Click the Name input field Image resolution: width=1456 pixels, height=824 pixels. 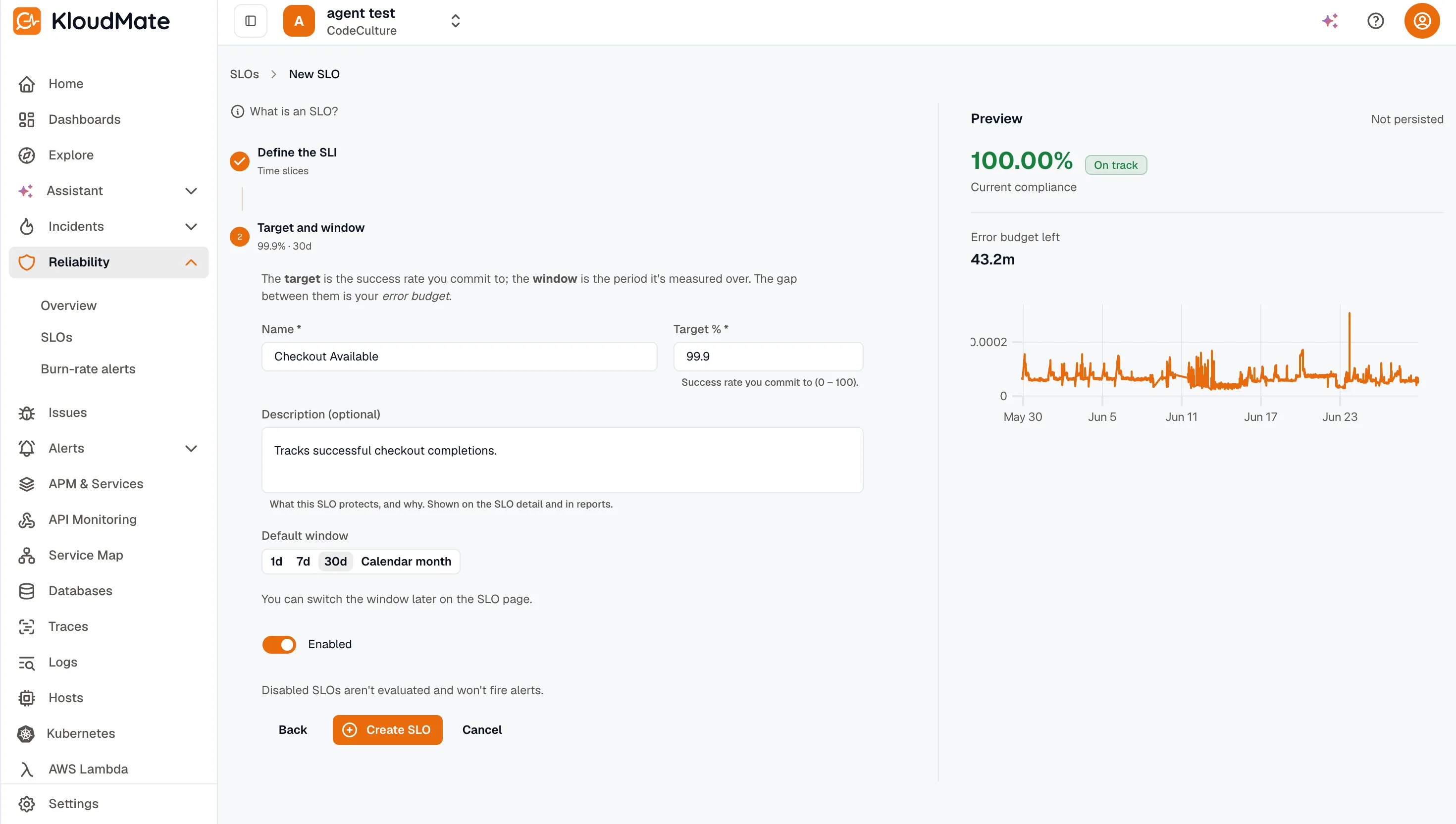pos(459,357)
